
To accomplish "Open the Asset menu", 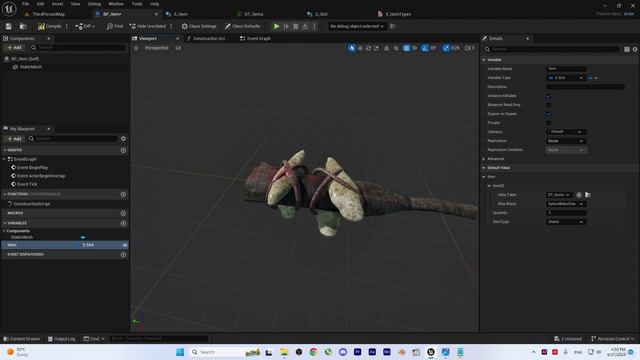I will coord(57,4).
